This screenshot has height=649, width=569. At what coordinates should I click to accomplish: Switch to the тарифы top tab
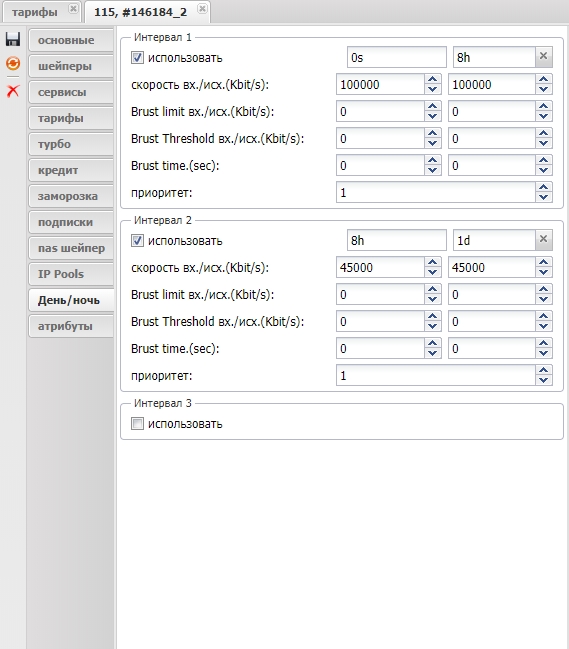tap(35, 12)
